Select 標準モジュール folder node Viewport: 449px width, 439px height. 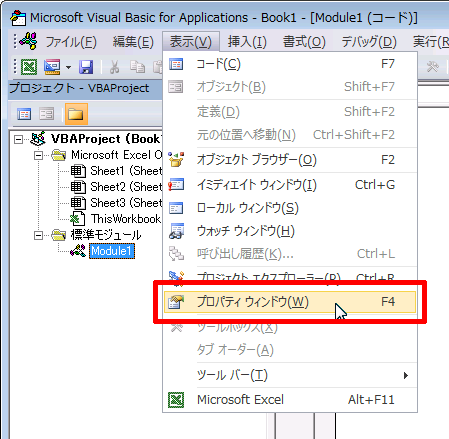coord(106,235)
